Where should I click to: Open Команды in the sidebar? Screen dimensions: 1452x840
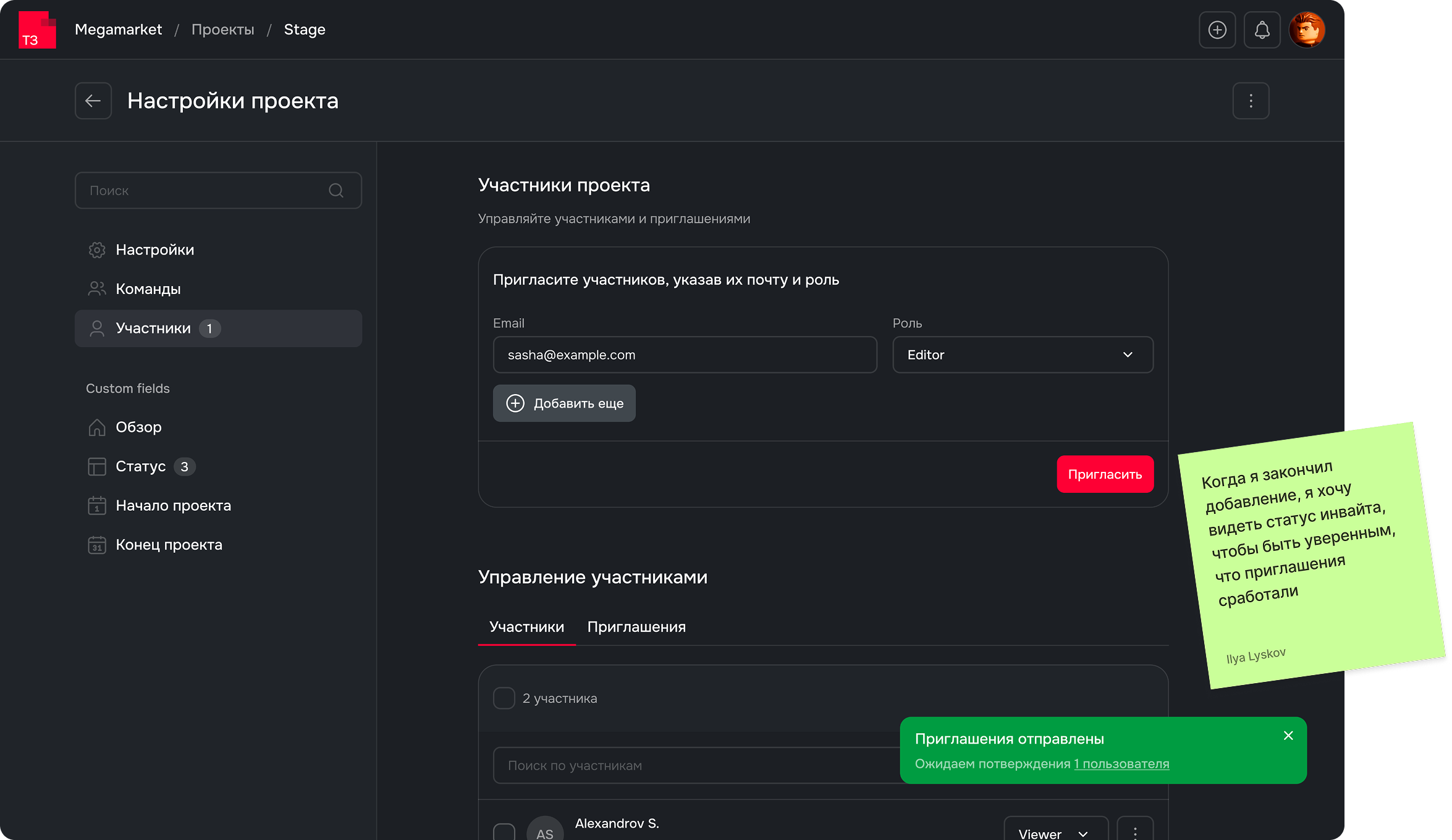(x=148, y=289)
